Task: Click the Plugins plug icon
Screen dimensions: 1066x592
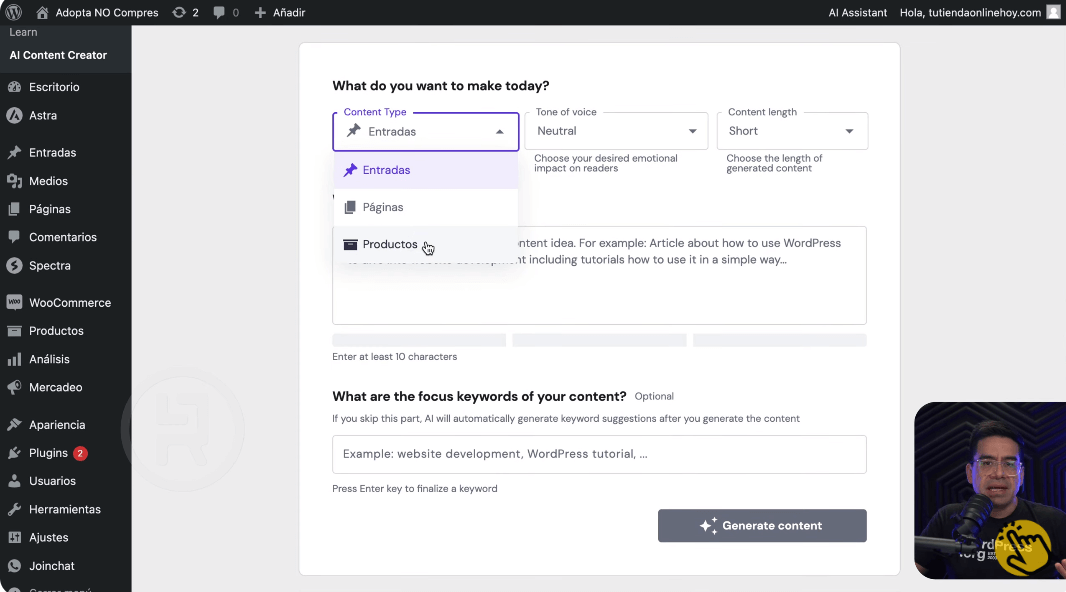Action: 14,453
